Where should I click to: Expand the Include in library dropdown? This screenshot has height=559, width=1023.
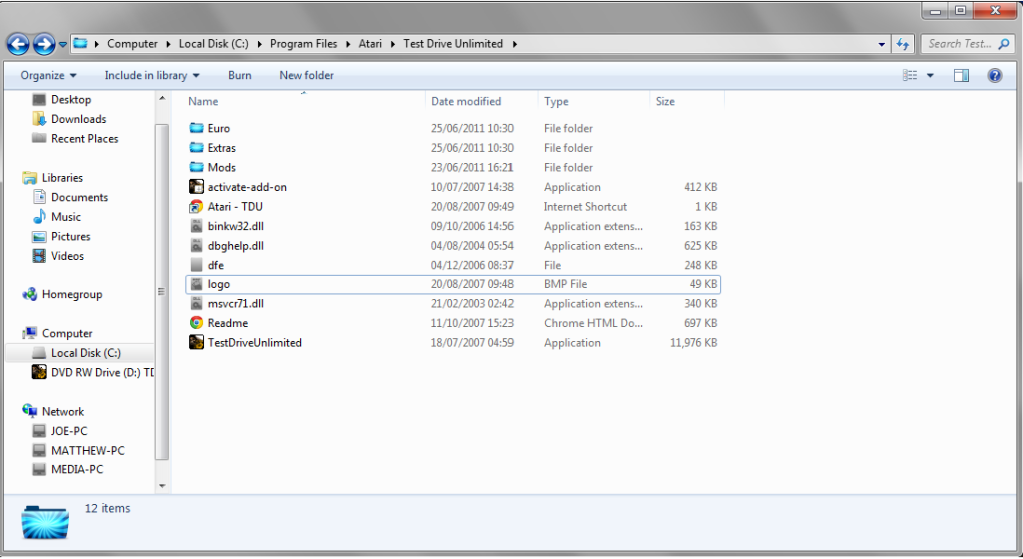pyautogui.click(x=152, y=75)
